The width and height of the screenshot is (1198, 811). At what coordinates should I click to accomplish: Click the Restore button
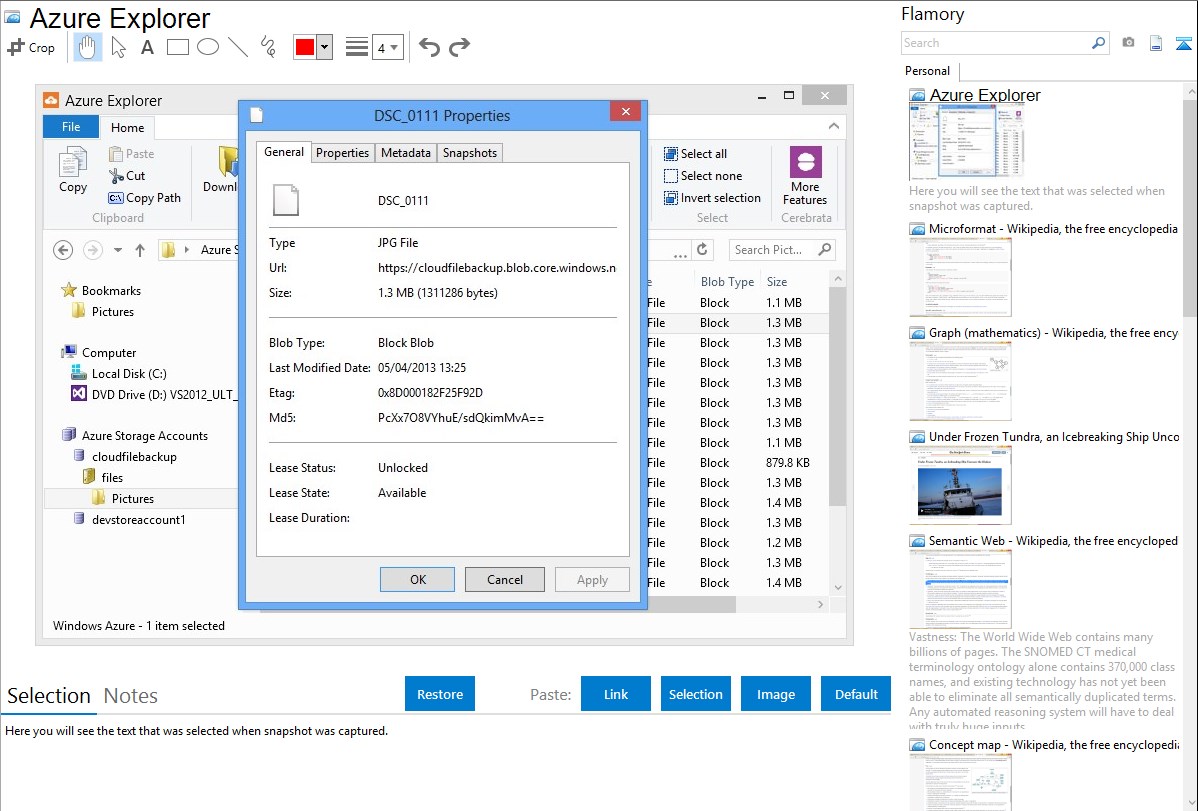coord(440,694)
